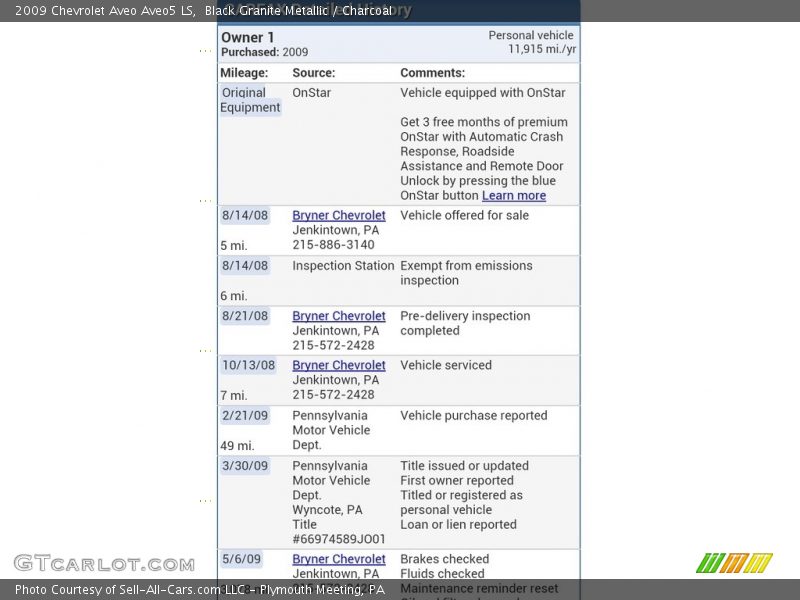
Task: Select the 5/6/09 date cell
Action: tap(241, 559)
